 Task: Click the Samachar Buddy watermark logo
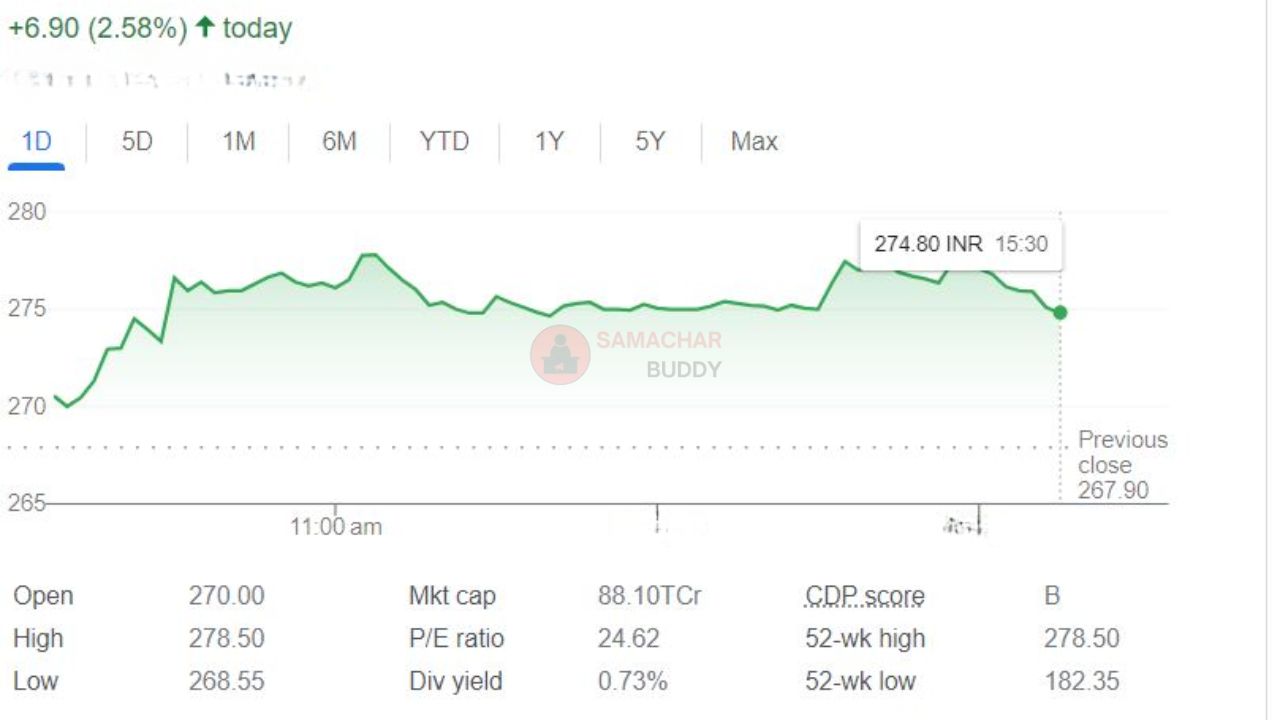pyautogui.click(x=560, y=355)
